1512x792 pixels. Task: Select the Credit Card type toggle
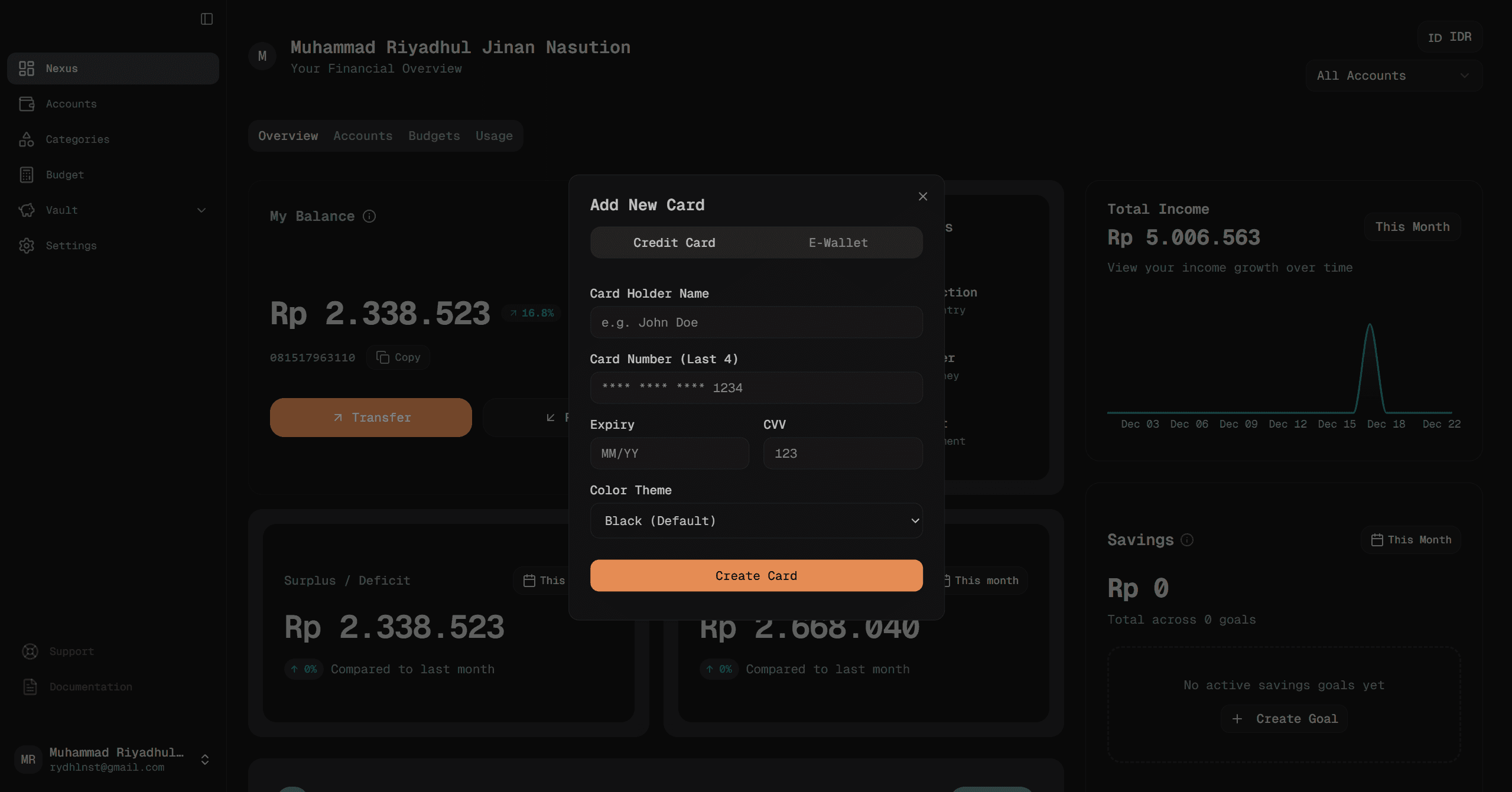pyautogui.click(x=674, y=243)
